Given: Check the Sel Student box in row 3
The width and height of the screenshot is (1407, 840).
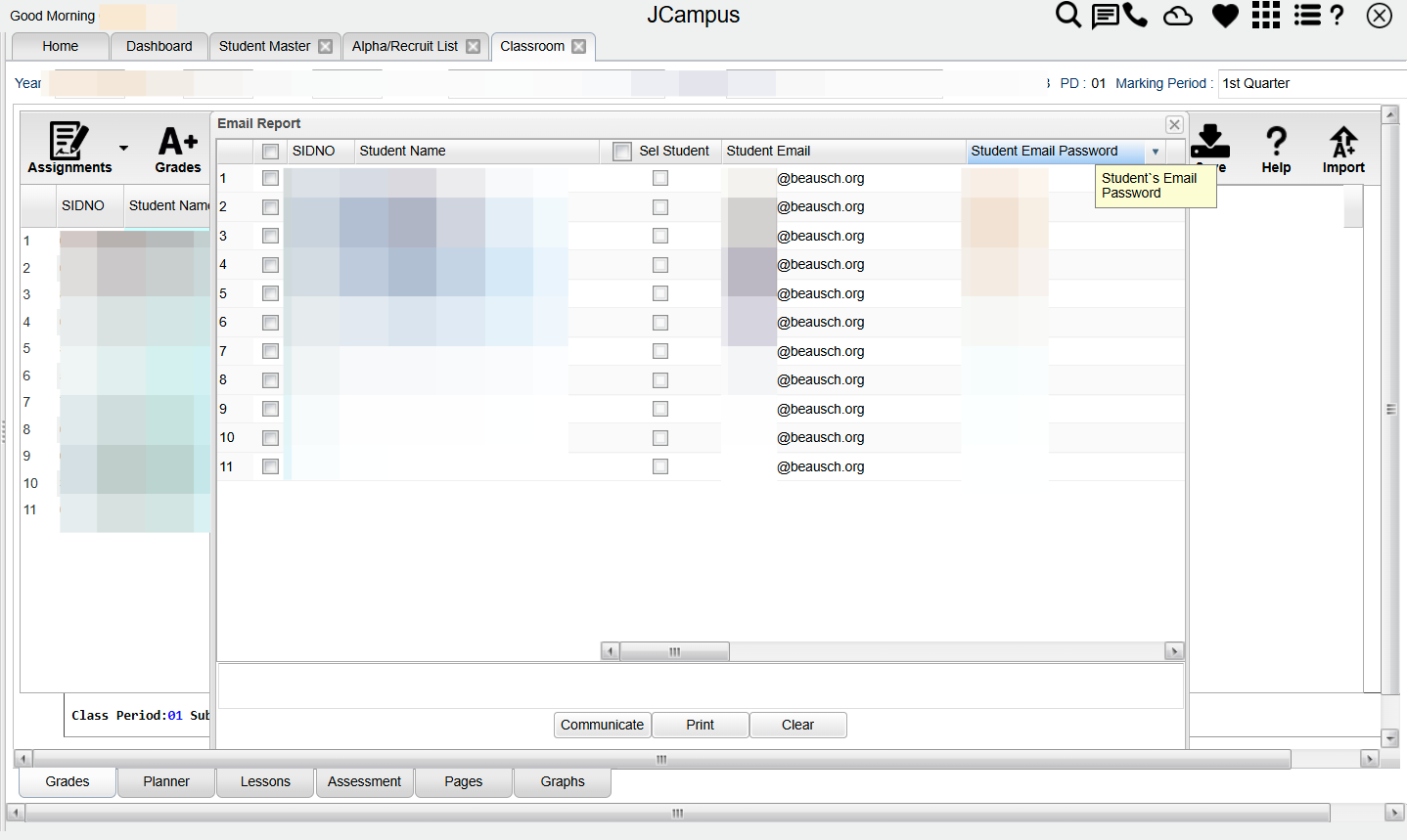Looking at the screenshot, I should [660, 236].
